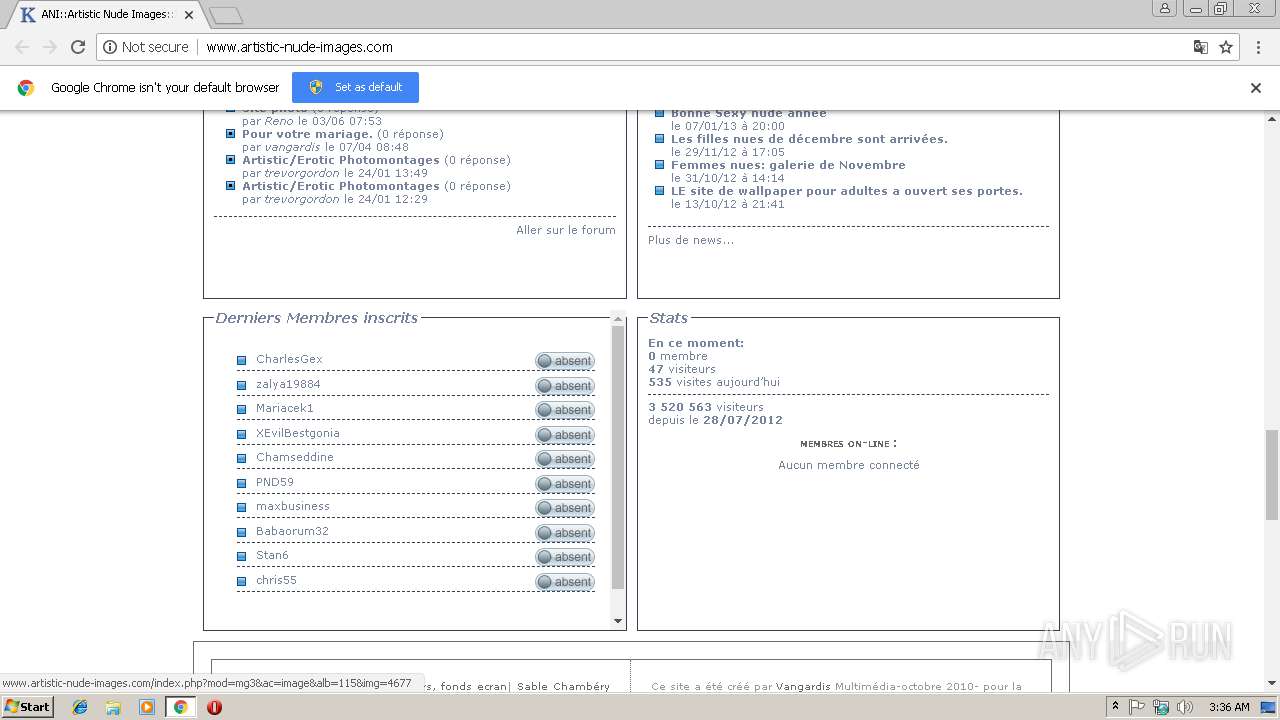Screen dimensions: 1280x720
Task: Click the absent status badge for zalya19884
Action: (565, 386)
